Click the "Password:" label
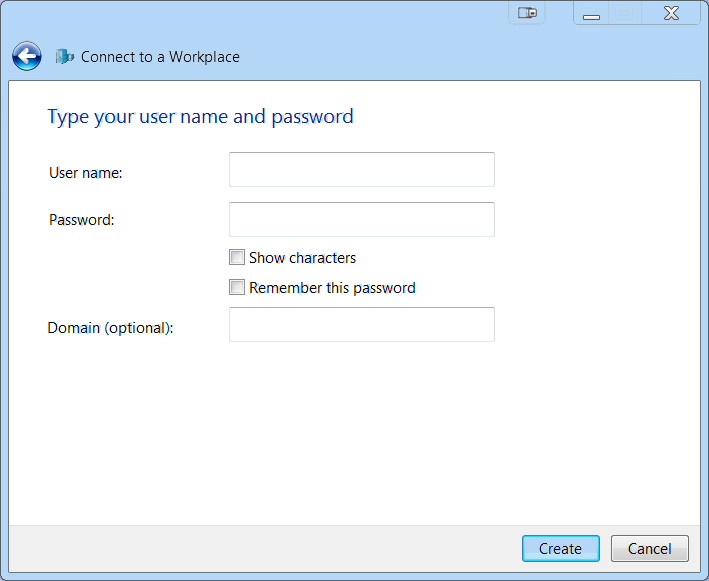Image resolution: width=709 pixels, height=581 pixels. tap(82, 220)
